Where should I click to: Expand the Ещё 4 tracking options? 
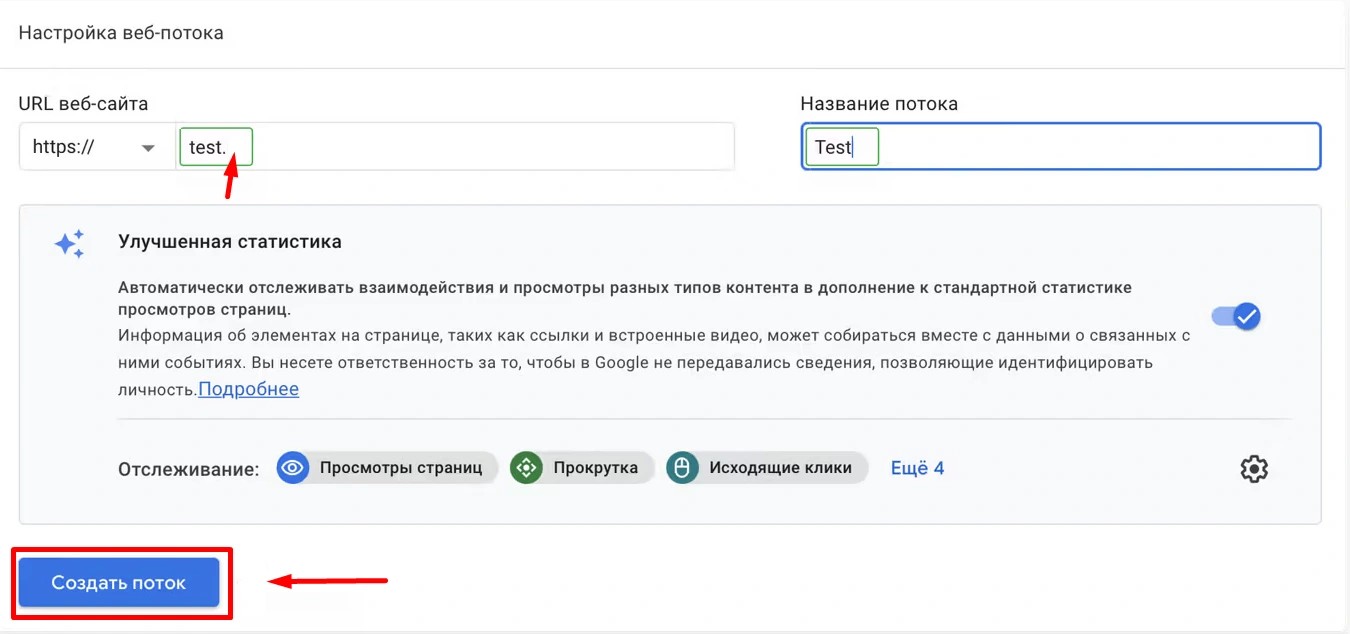[917, 468]
